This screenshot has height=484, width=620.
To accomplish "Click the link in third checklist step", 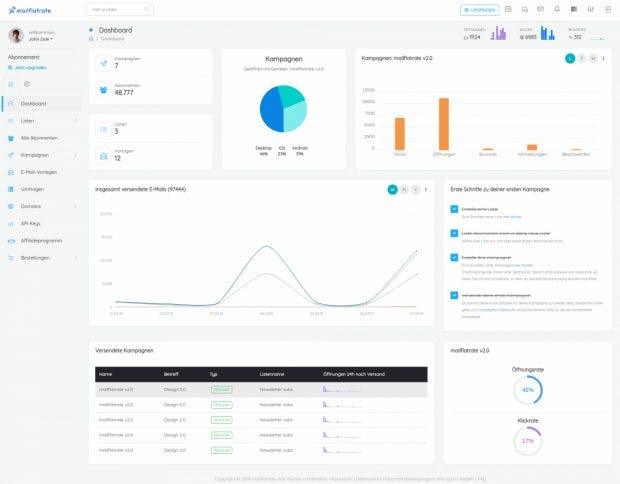I will click(524, 265).
